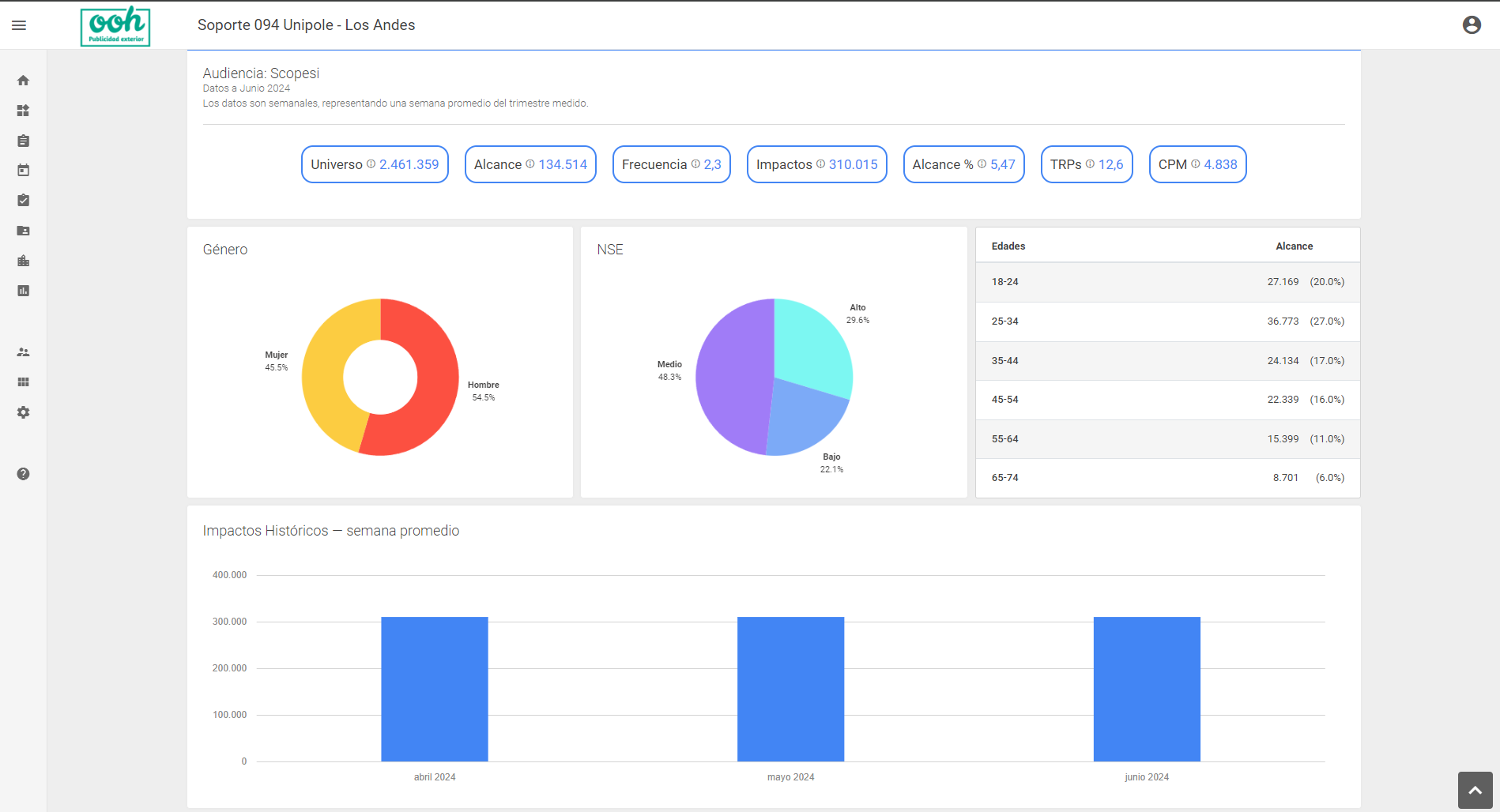Open the users group sidebar icon
The width and height of the screenshot is (1500, 812).
23,352
